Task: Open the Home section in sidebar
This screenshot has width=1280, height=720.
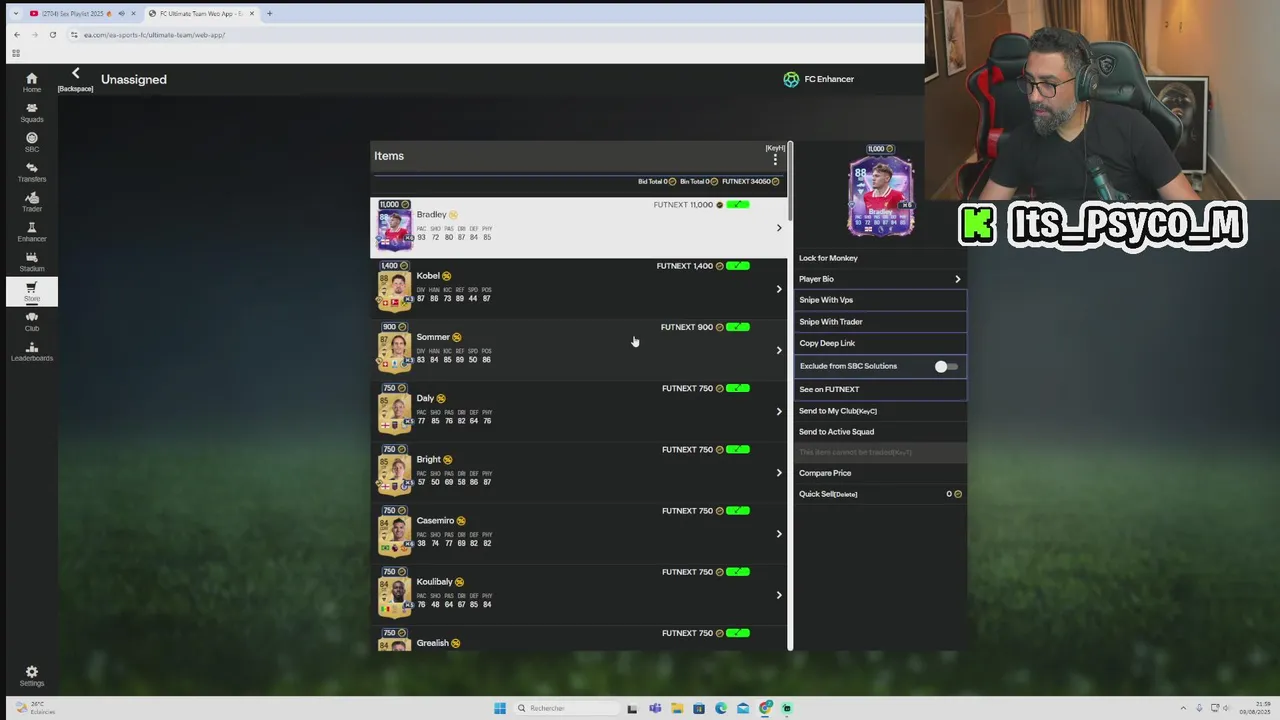Action: [x=31, y=82]
